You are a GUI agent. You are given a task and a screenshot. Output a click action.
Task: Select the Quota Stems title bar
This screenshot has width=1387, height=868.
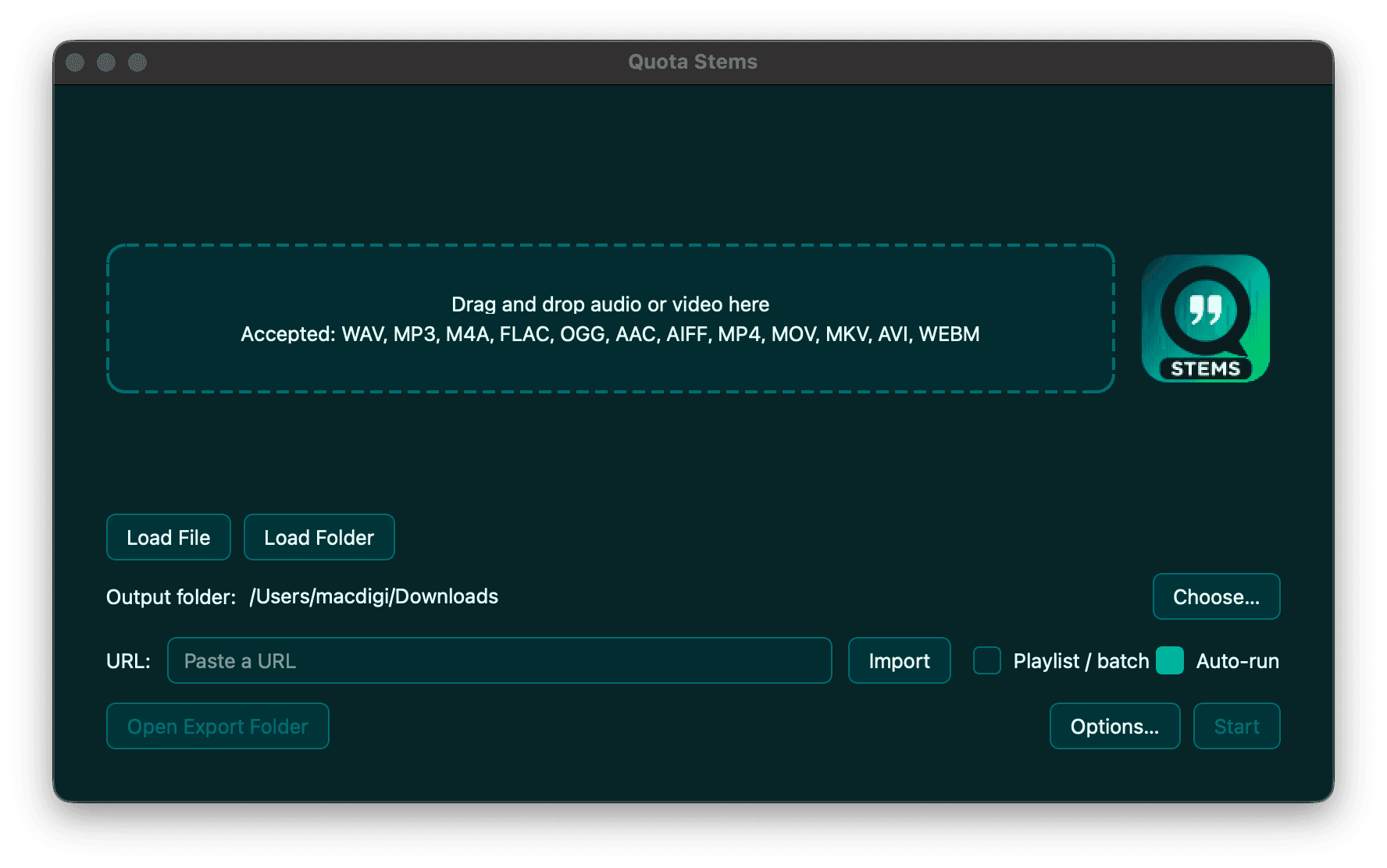point(692,62)
